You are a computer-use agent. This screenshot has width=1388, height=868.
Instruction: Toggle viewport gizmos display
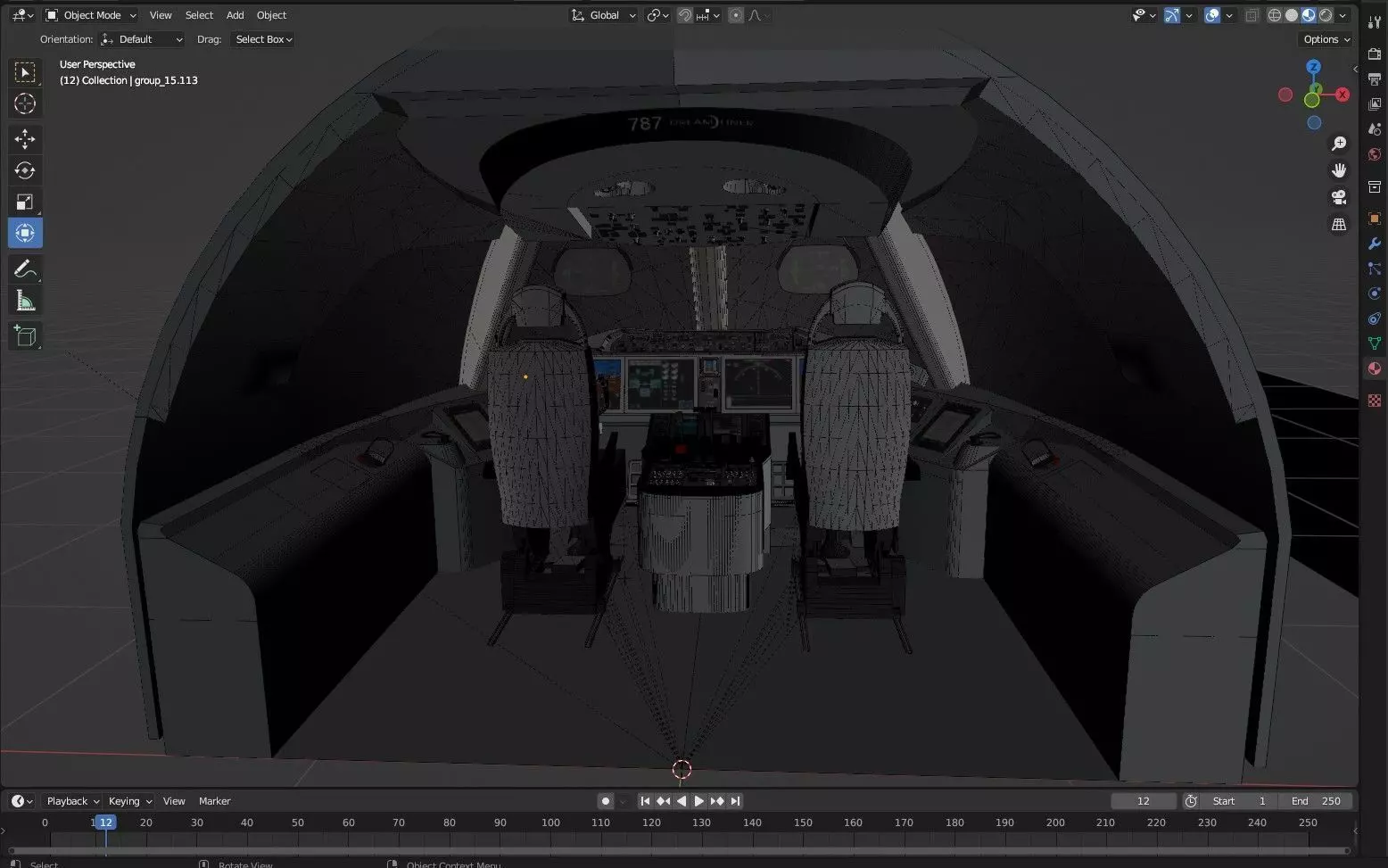[1171, 15]
